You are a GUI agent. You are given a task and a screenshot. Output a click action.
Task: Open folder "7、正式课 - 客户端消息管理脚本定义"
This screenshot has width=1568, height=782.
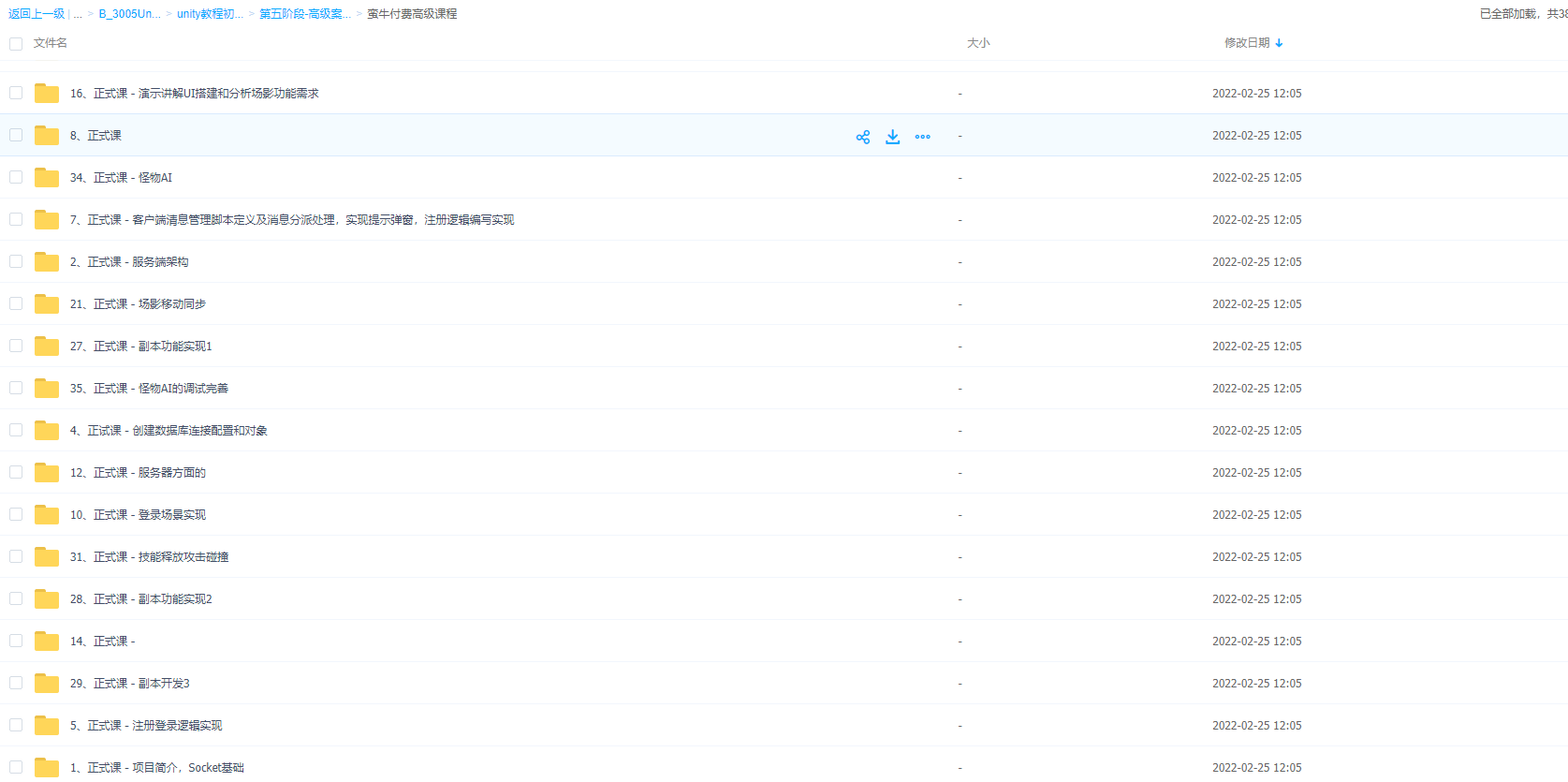coord(292,220)
